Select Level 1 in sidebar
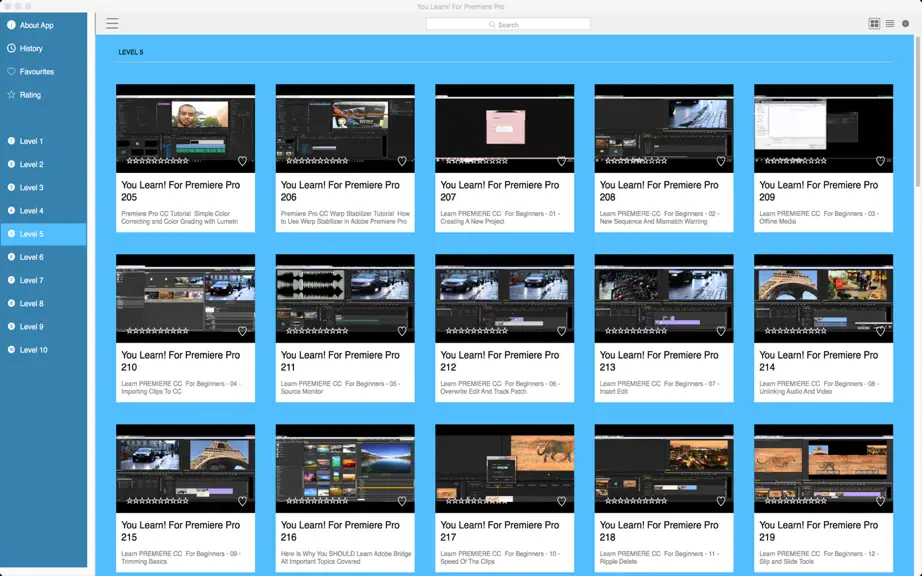Screen dimensions: 922x576 pos(44,141)
